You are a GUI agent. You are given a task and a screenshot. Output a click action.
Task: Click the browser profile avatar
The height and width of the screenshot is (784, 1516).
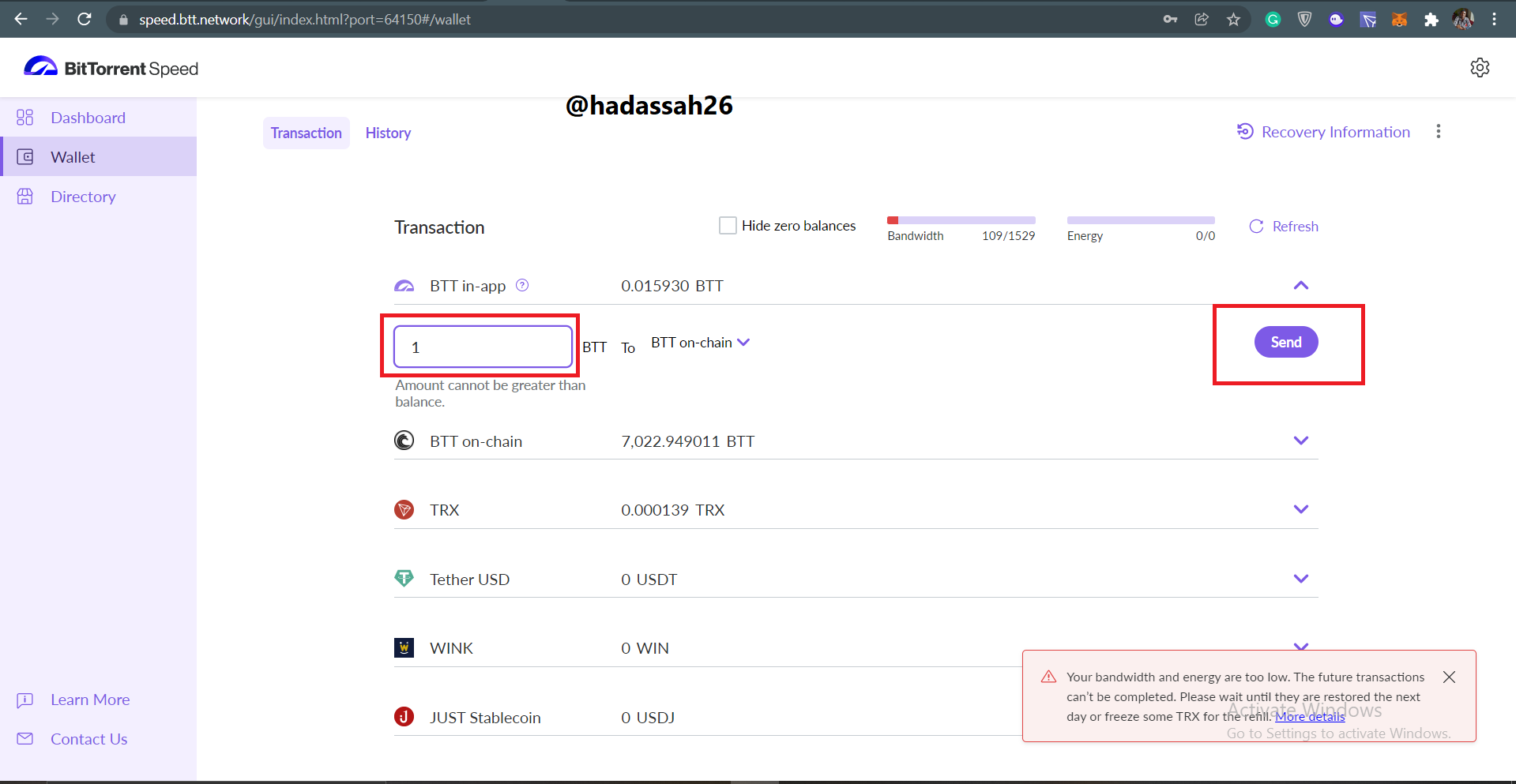[x=1463, y=19]
